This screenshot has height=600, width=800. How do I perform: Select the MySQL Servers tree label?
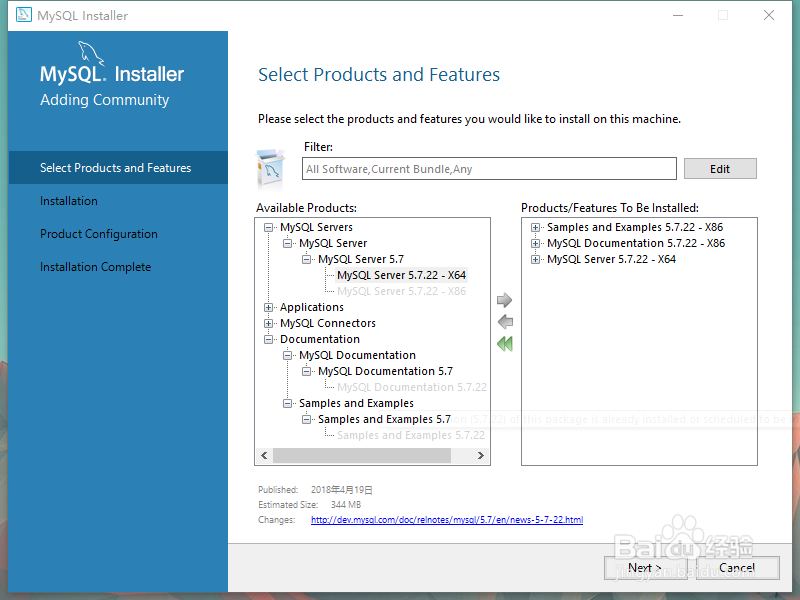coord(316,228)
